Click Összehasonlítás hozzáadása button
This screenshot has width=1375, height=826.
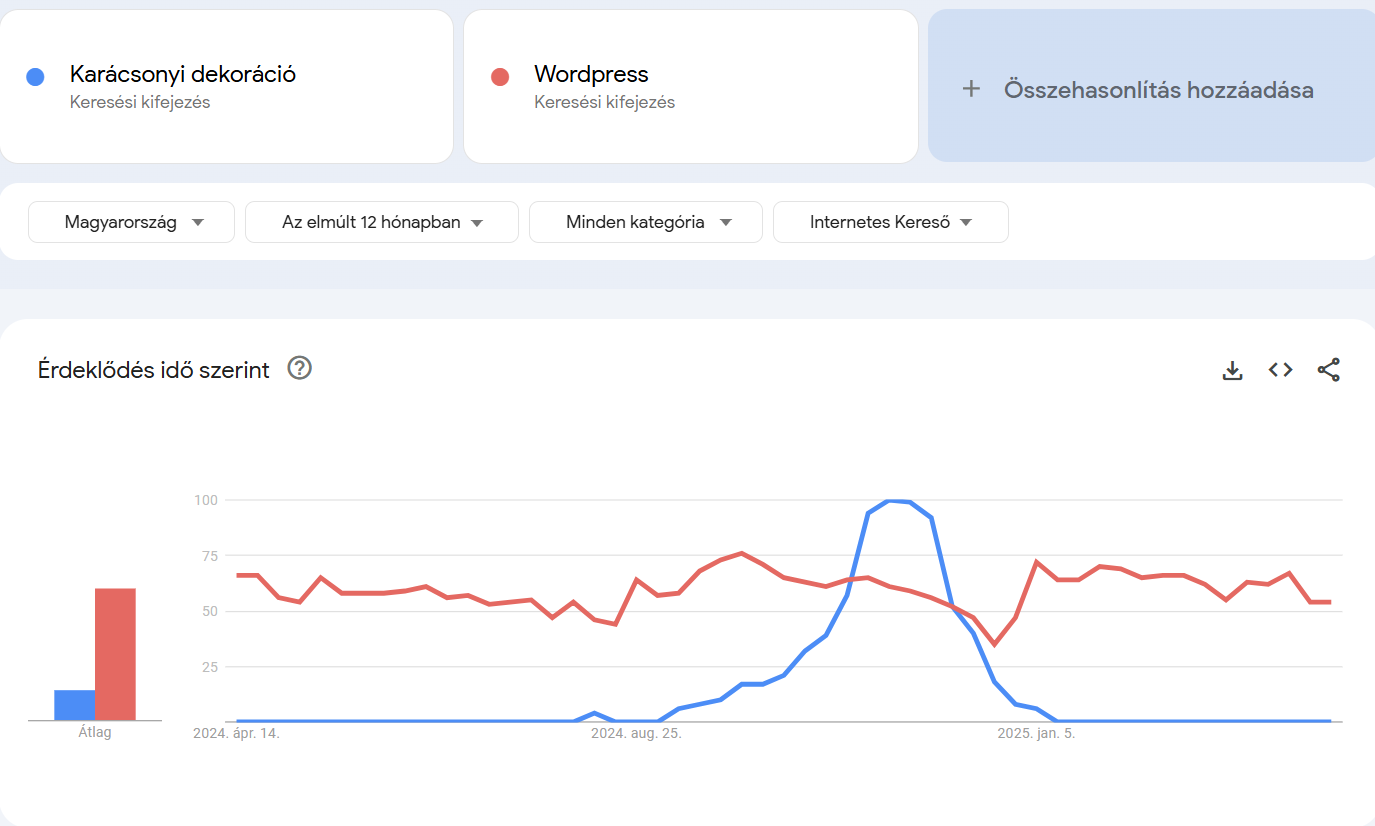click(1152, 87)
